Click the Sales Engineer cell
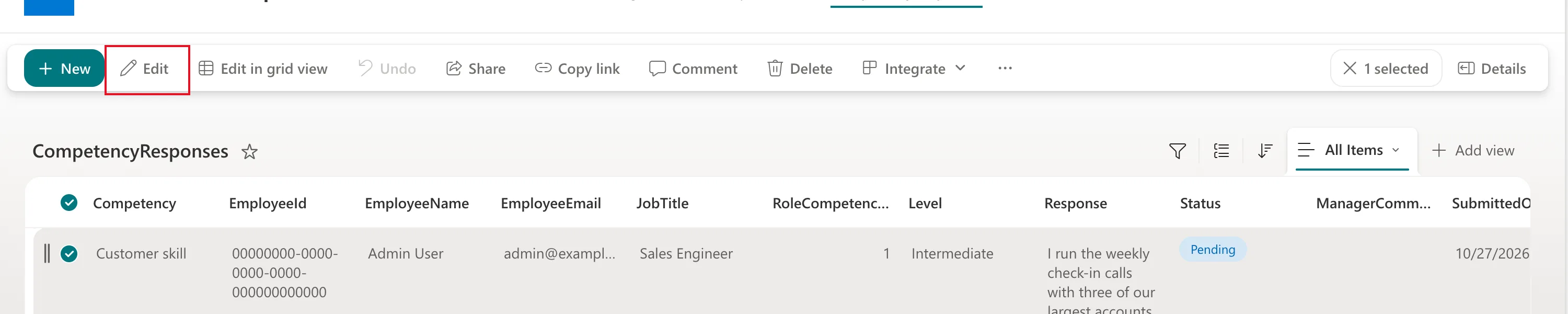This screenshot has width=1568, height=314. 686,254
